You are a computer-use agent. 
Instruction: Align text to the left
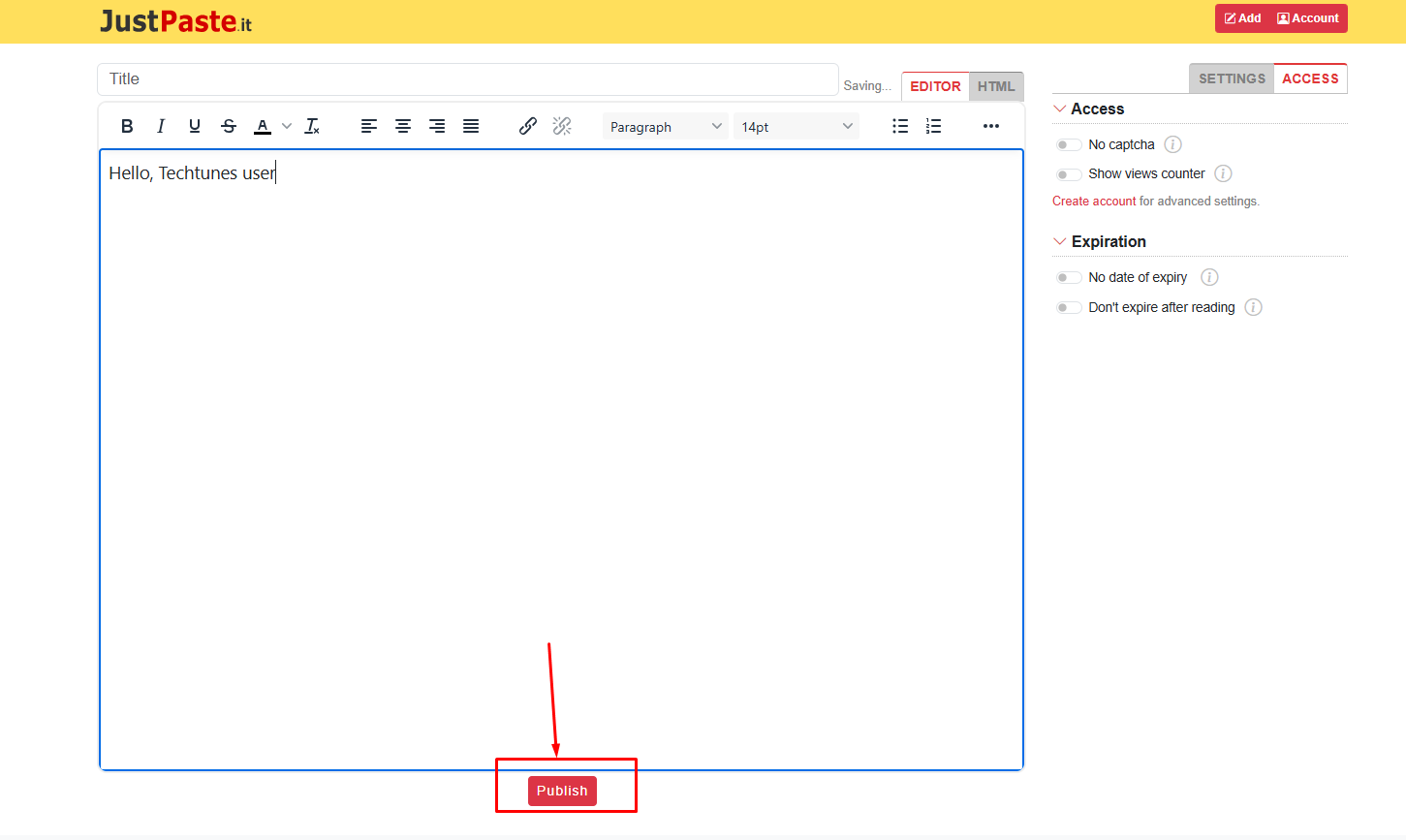(369, 126)
